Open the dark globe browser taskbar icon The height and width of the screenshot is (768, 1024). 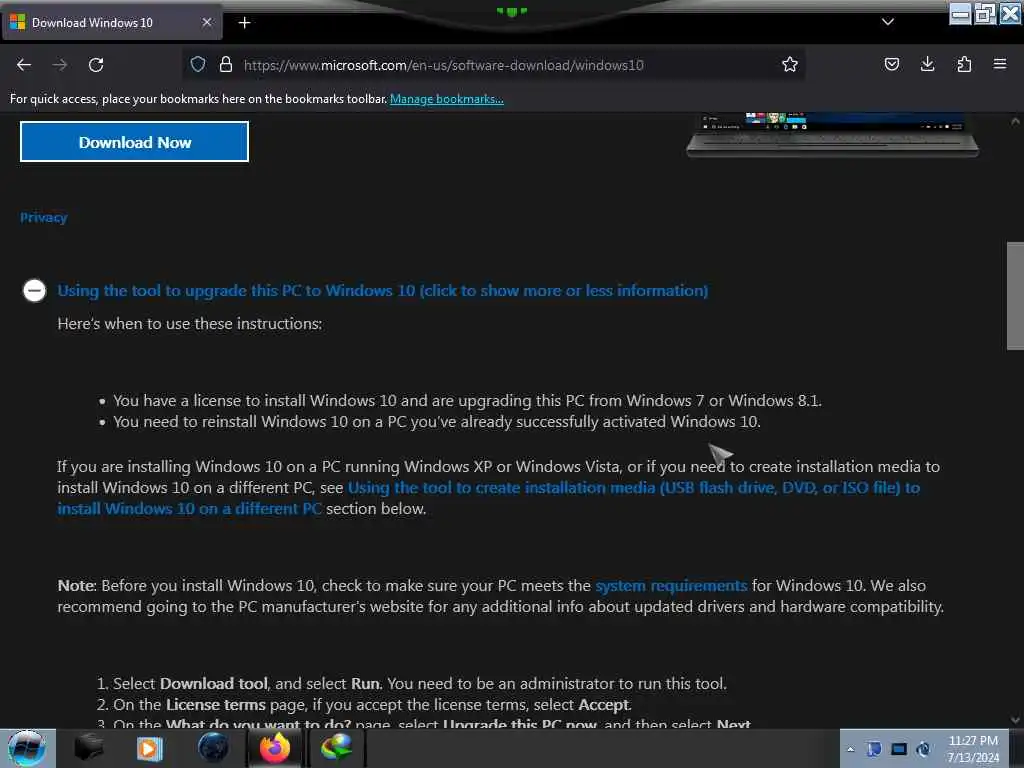(213, 748)
